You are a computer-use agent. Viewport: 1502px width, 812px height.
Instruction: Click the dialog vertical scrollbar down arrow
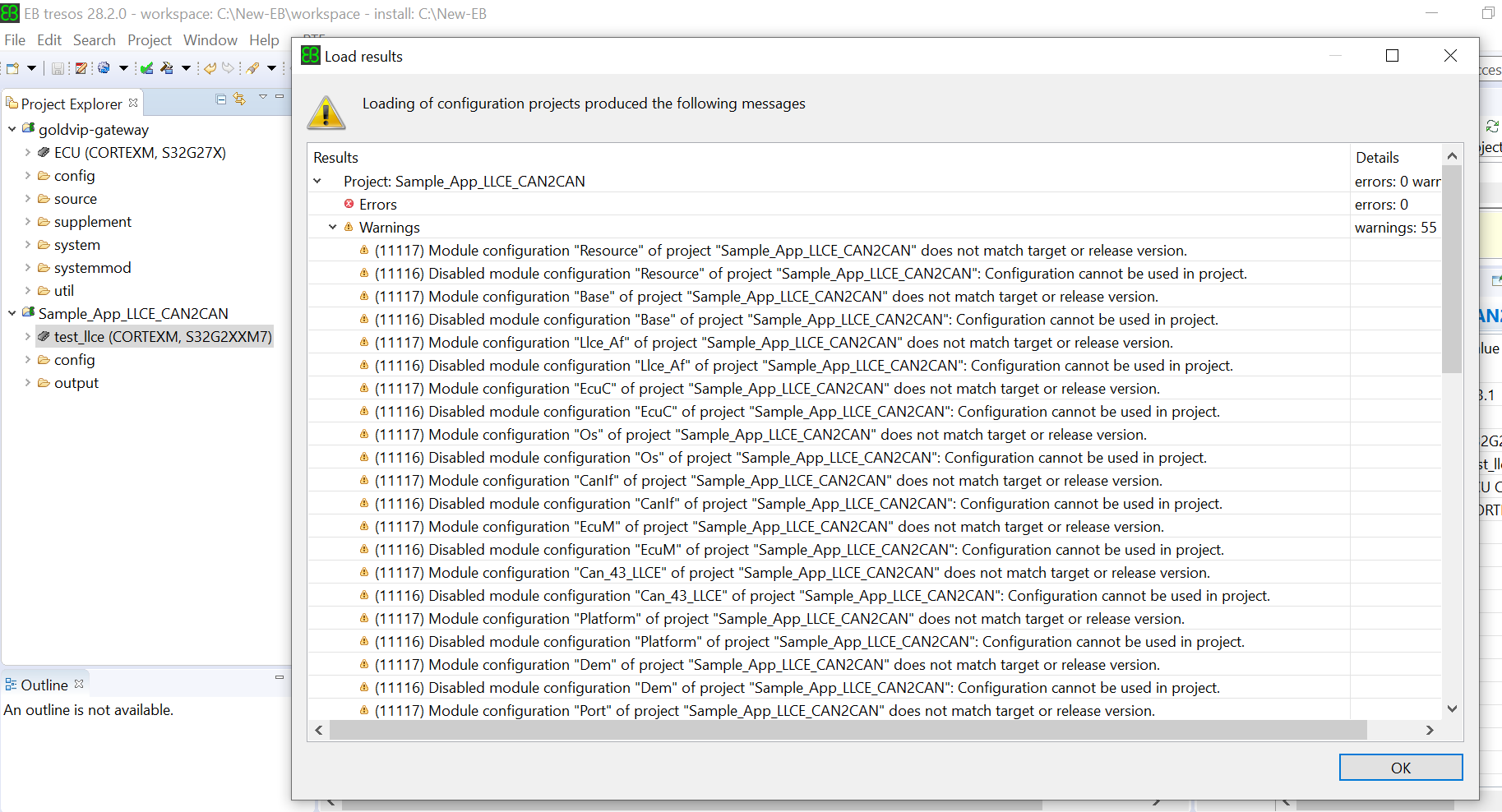click(1452, 708)
